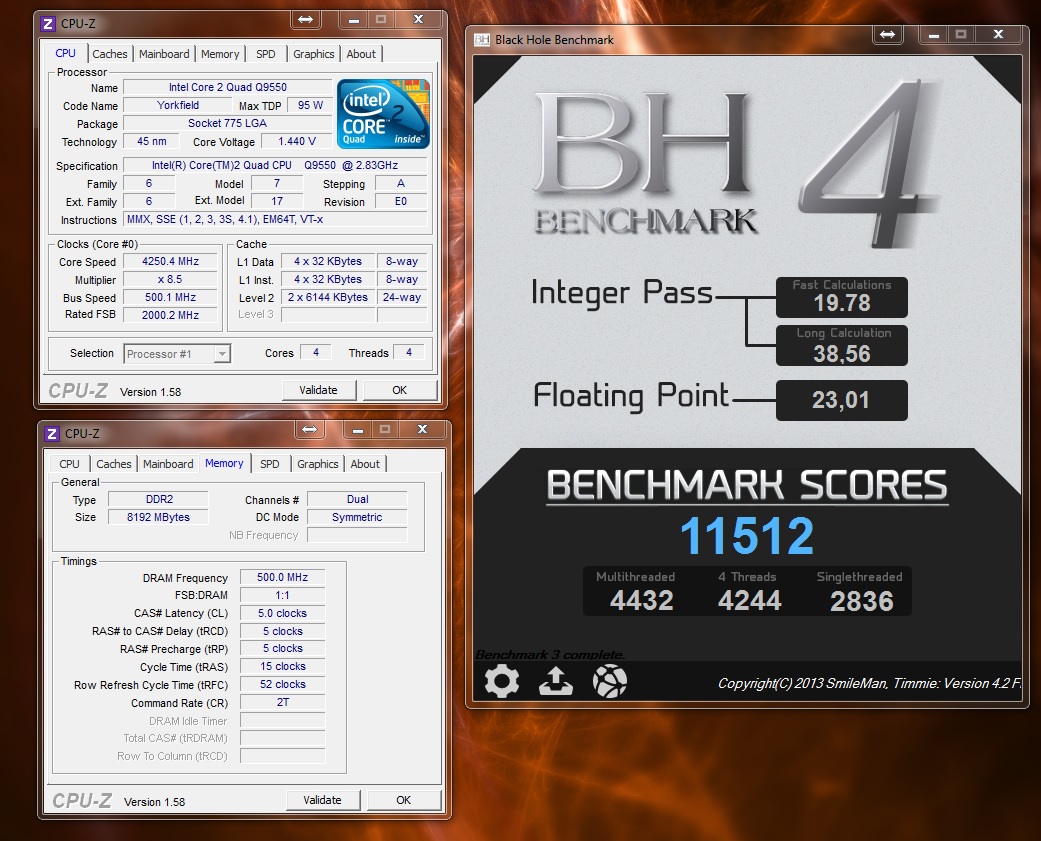The height and width of the screenshot is (841, 1041).
Task: Switch to Caches tab in top CPU-Z
Action: (x=110, y=54)
